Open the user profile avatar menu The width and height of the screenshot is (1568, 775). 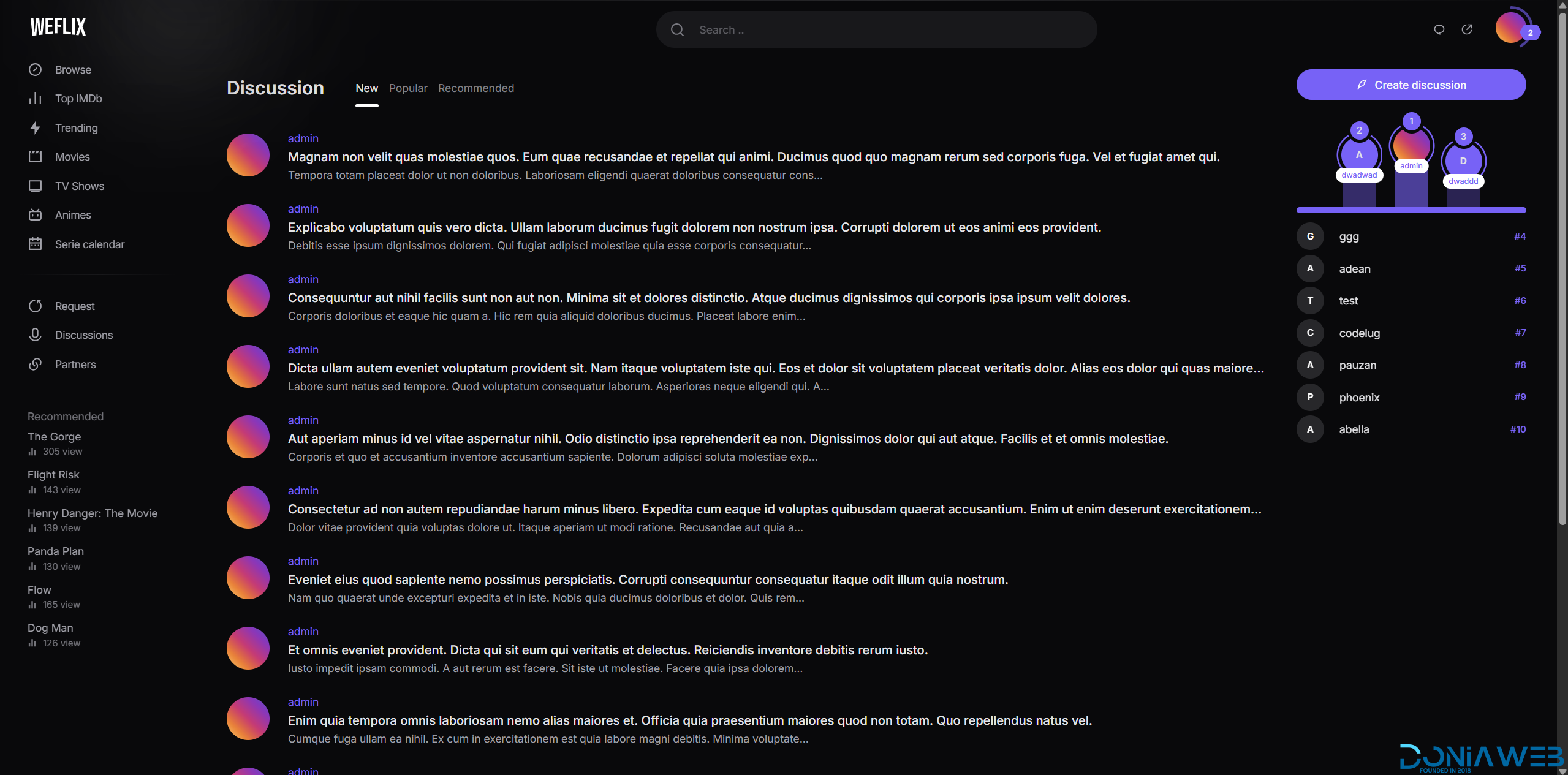click(1510, 28)
